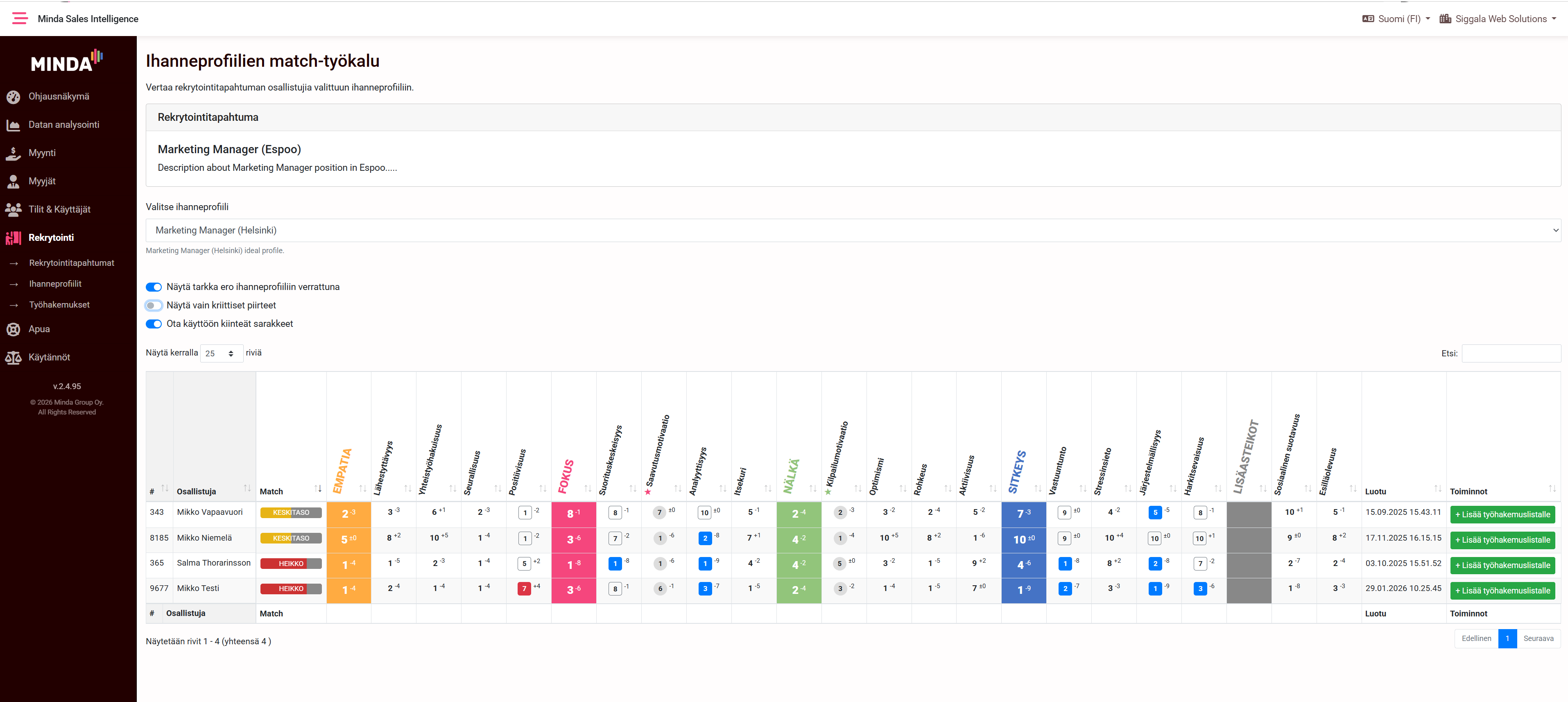The height and width of the screenshot is (702, 1568).
Task: Sort by FOKUS column arrows
Action: 588,488
